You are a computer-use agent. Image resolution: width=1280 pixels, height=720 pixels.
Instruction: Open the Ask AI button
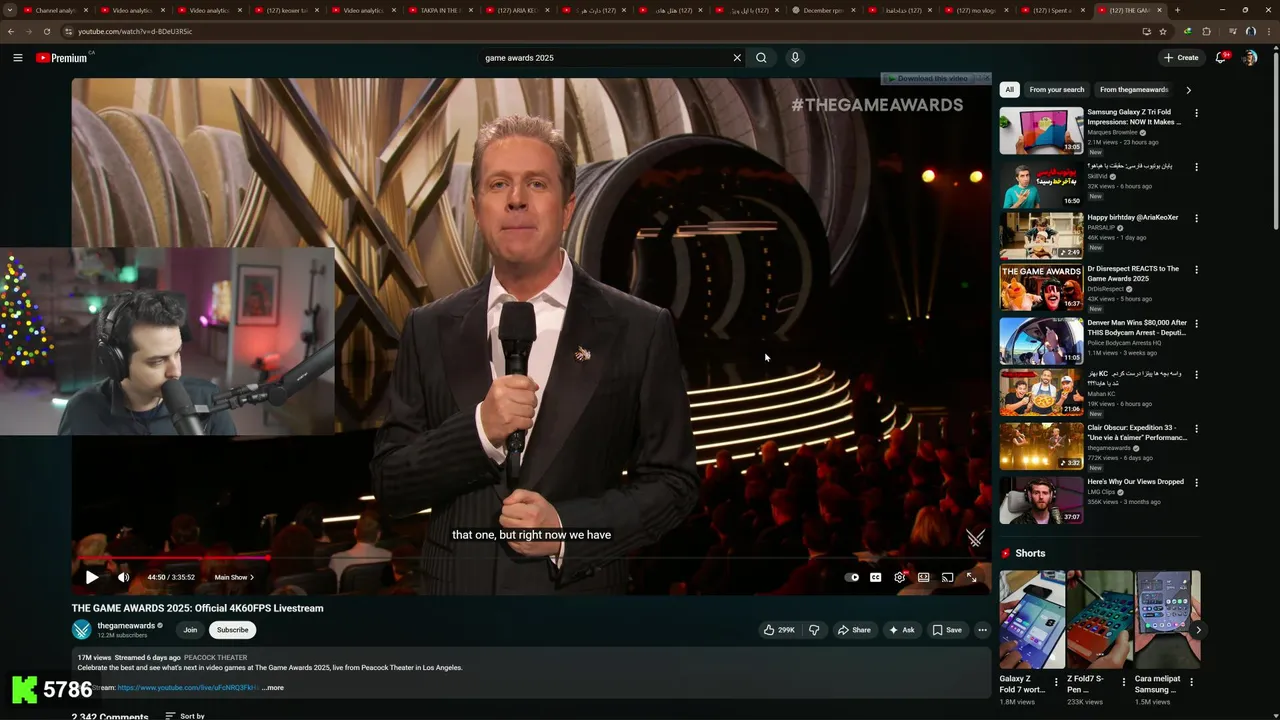click(x=901, y=630)
